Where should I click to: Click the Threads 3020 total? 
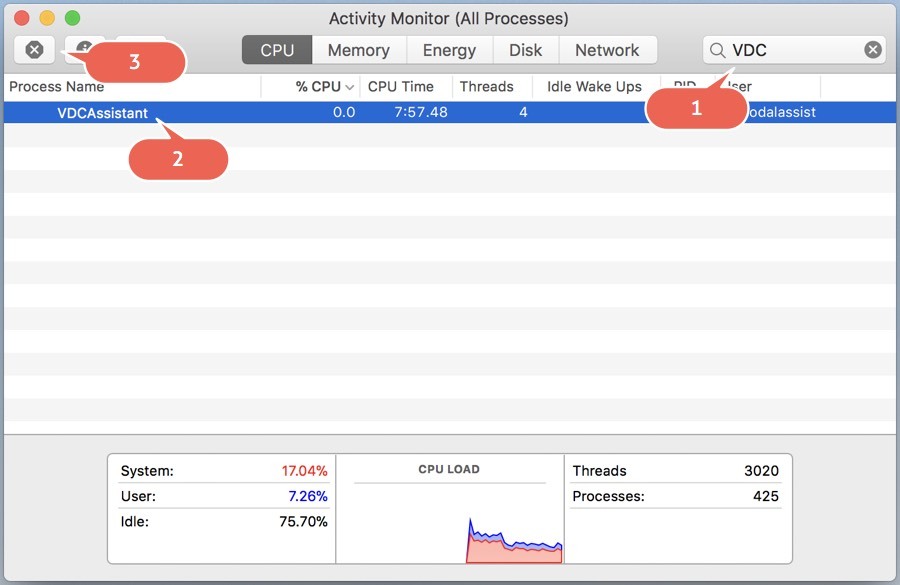[x=761, y=471]
